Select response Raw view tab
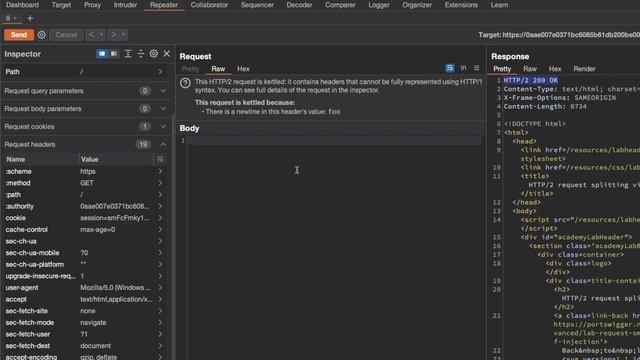This screenshot has width=640, height=360. point(530,69)
